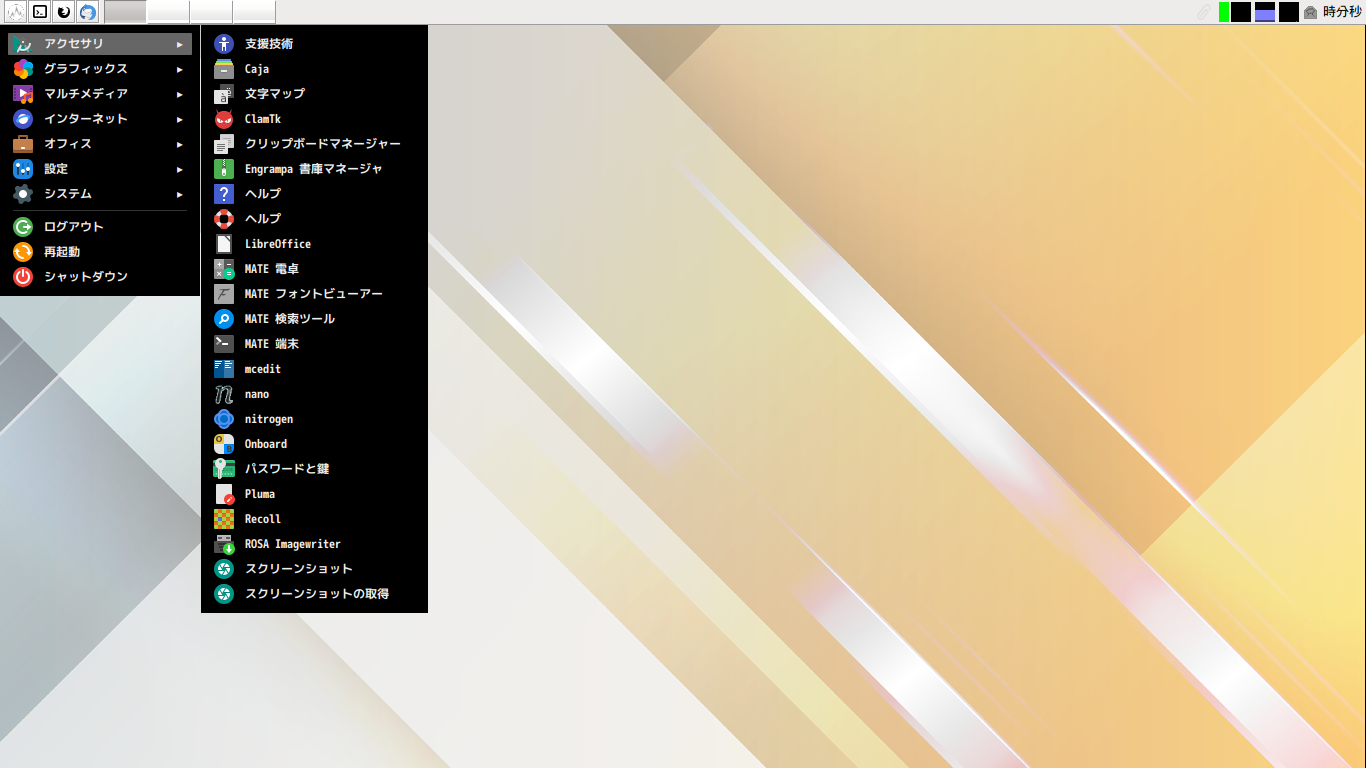Open Recoll search icon

pos(224,519)
